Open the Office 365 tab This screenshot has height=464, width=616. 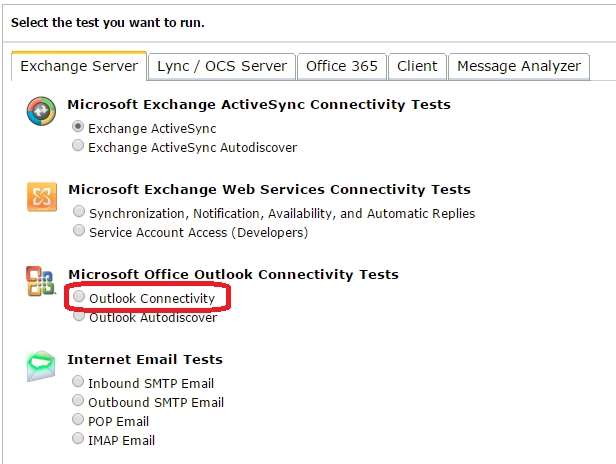342,66
